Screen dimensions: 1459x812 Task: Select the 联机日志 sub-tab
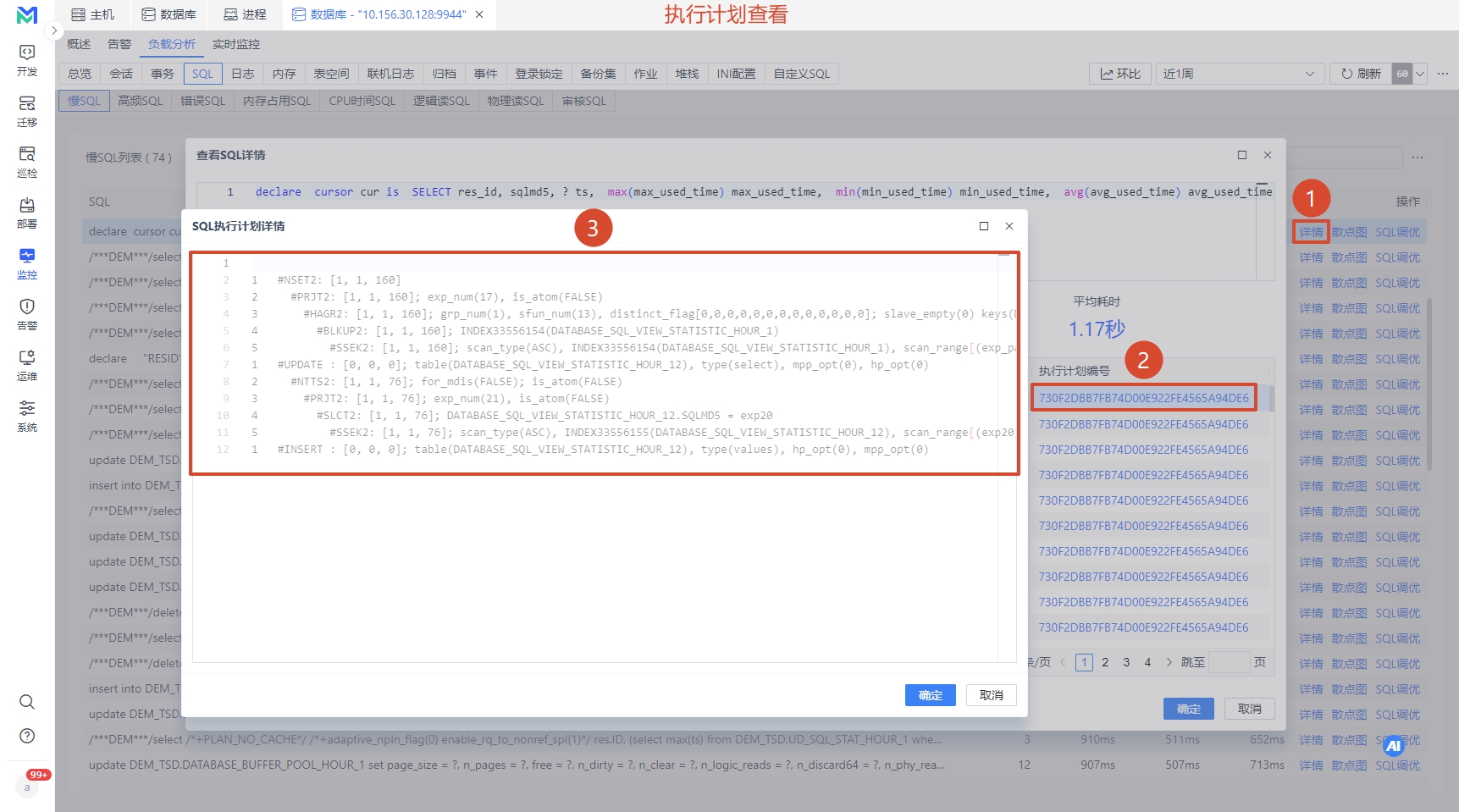point(390,74)
